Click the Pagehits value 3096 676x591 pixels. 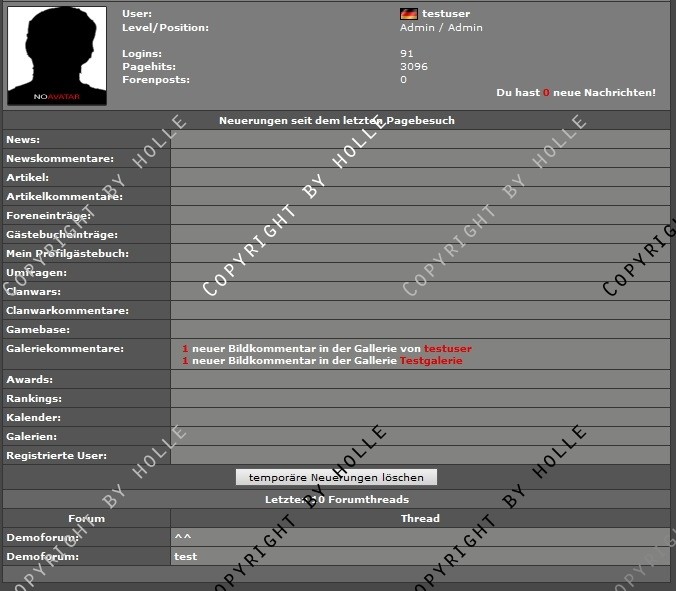click(x=414, y=66)
